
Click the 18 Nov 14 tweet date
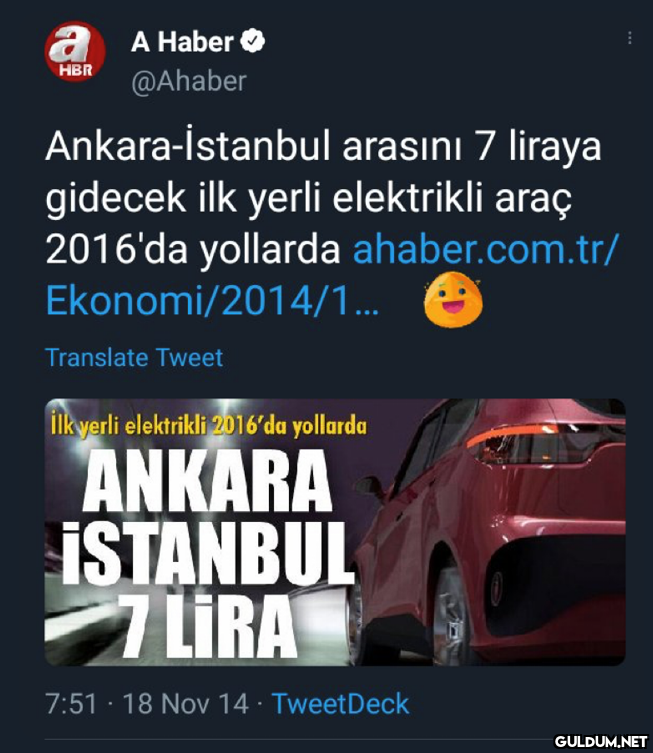coord(186,704)
